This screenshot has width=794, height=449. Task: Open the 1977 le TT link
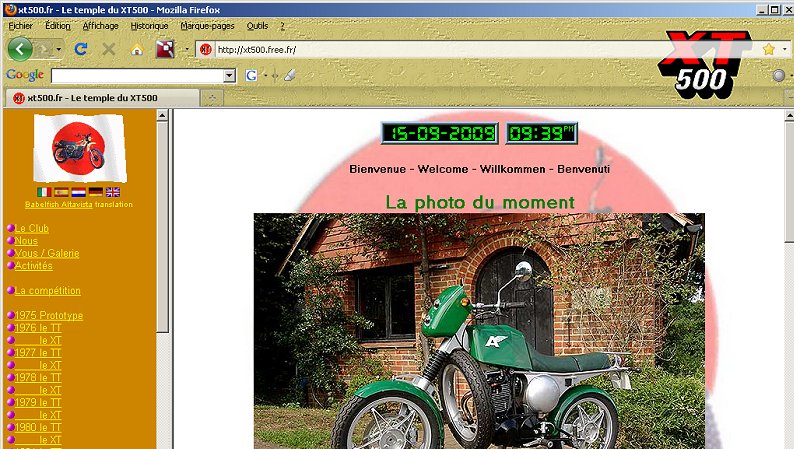pos(38,352)
